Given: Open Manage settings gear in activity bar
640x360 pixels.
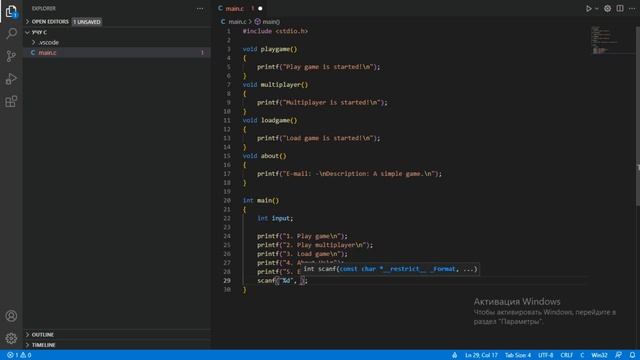Looking at the screenshot, I should coord(11,338).
